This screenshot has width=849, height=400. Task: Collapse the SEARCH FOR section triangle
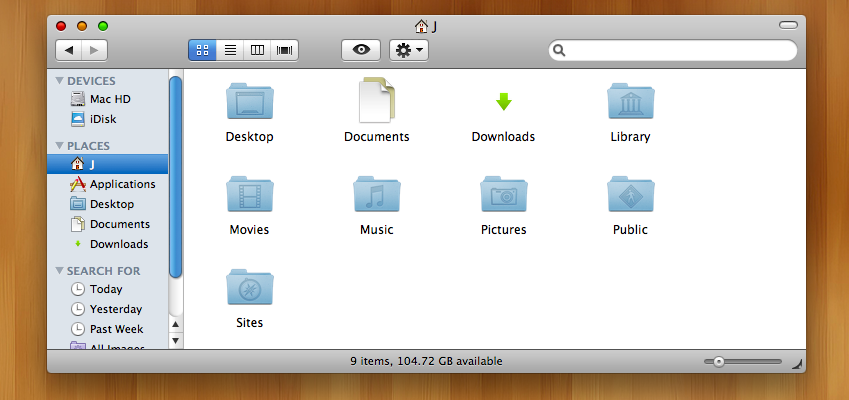coord(60,271)
